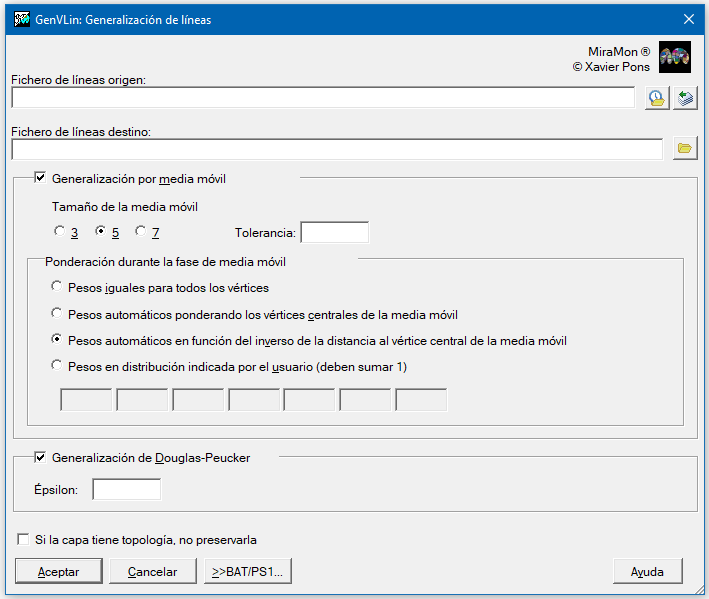Select moving average size 3
This screenshot has height=599, width=709.
coord(59,231)
